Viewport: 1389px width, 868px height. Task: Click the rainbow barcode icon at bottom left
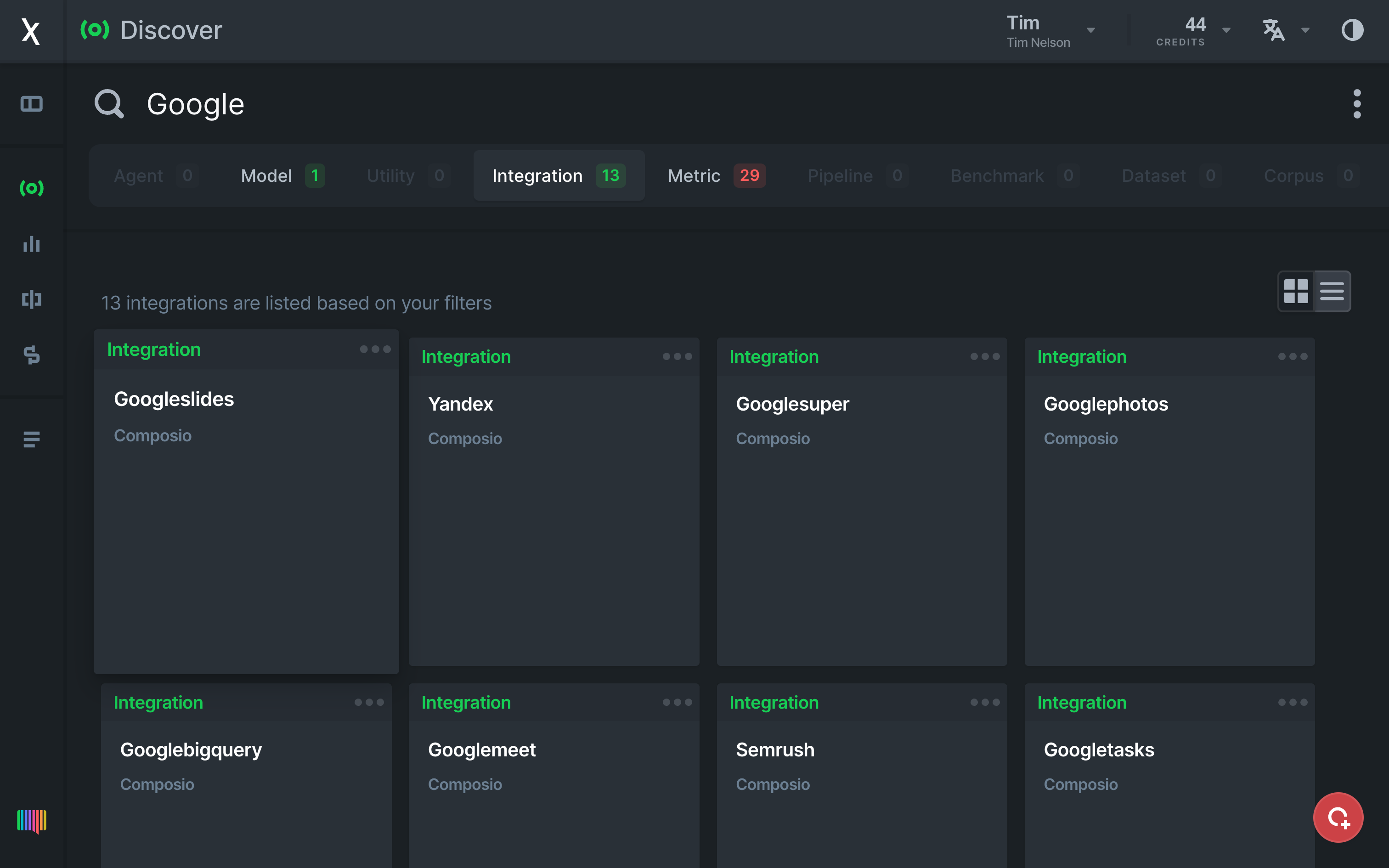[32, 820]
